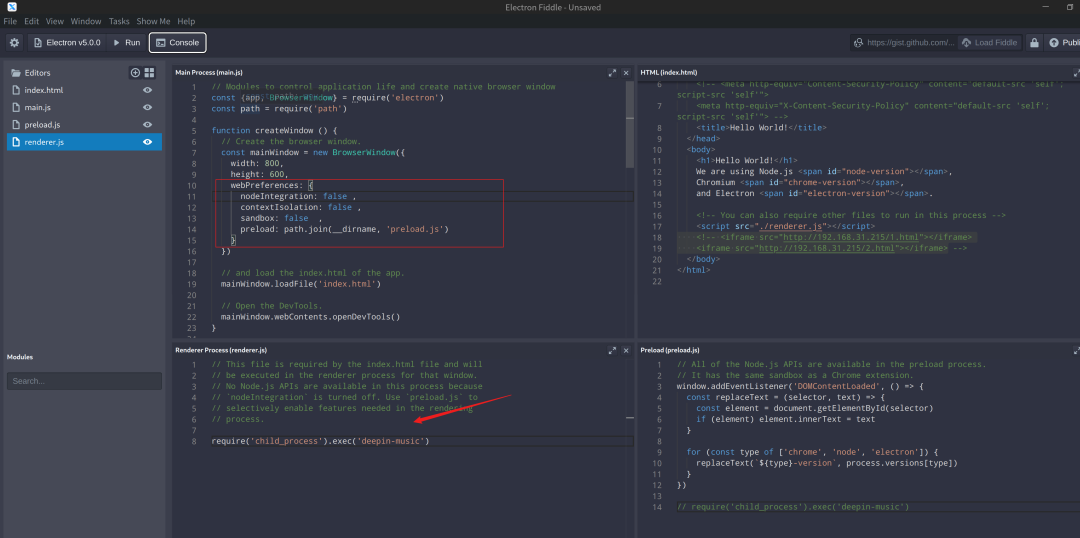Toggle visibility of index.html editor
This screenshot has height=538, width=1080.
[148, 90]
